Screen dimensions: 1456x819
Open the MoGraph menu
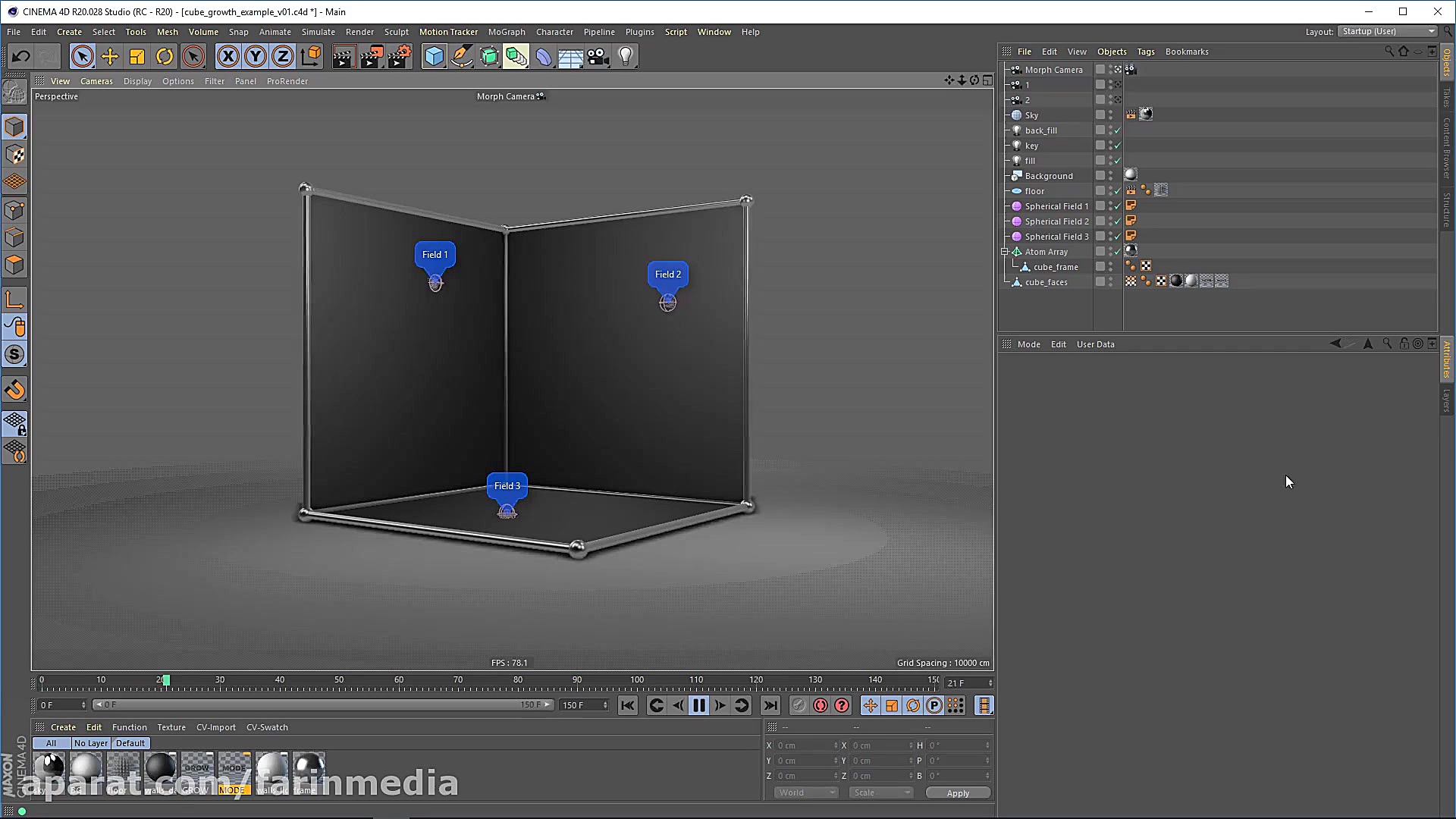pos(506,32)
